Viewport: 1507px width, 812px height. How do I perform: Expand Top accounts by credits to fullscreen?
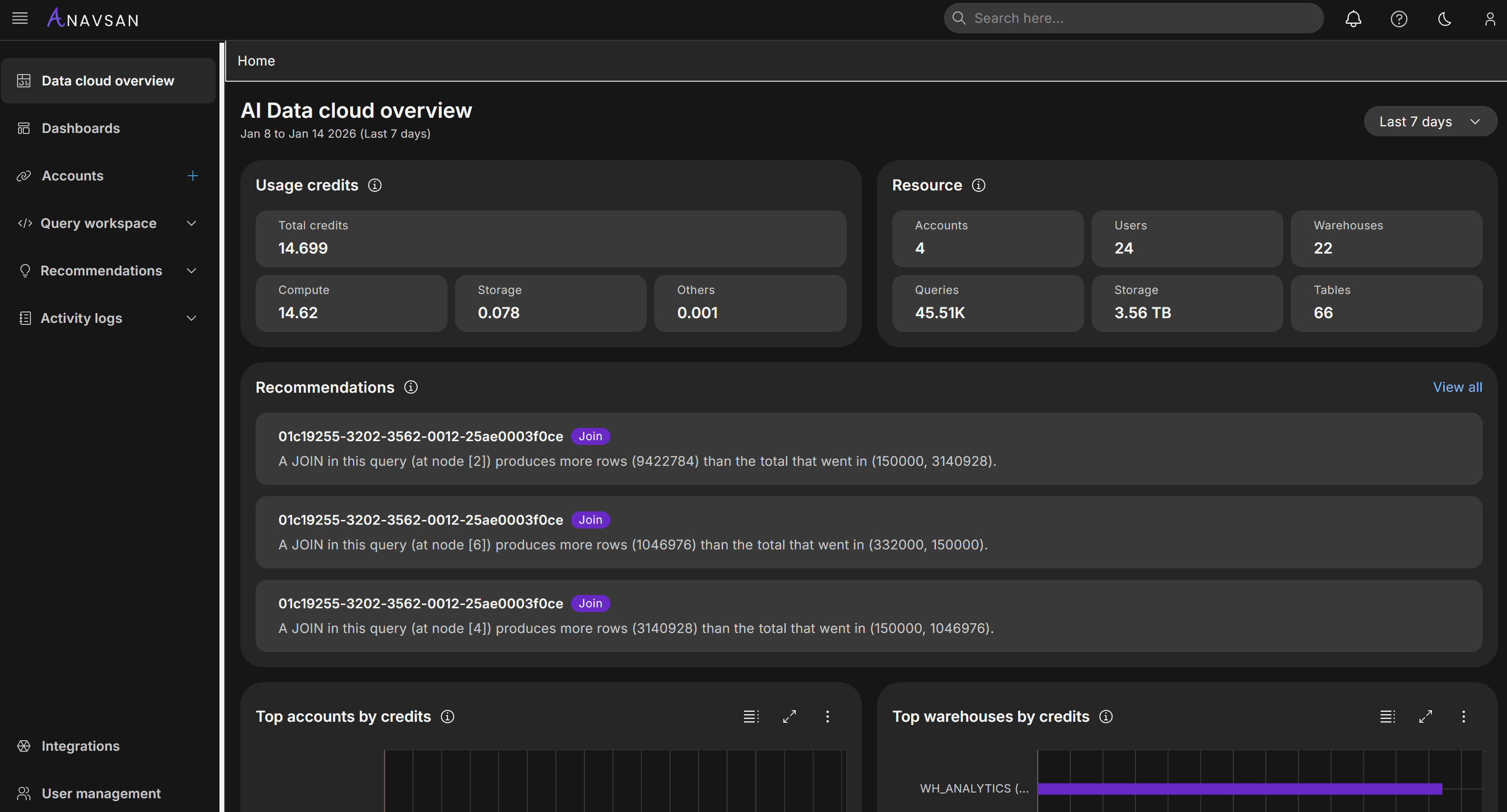point(789,716)
